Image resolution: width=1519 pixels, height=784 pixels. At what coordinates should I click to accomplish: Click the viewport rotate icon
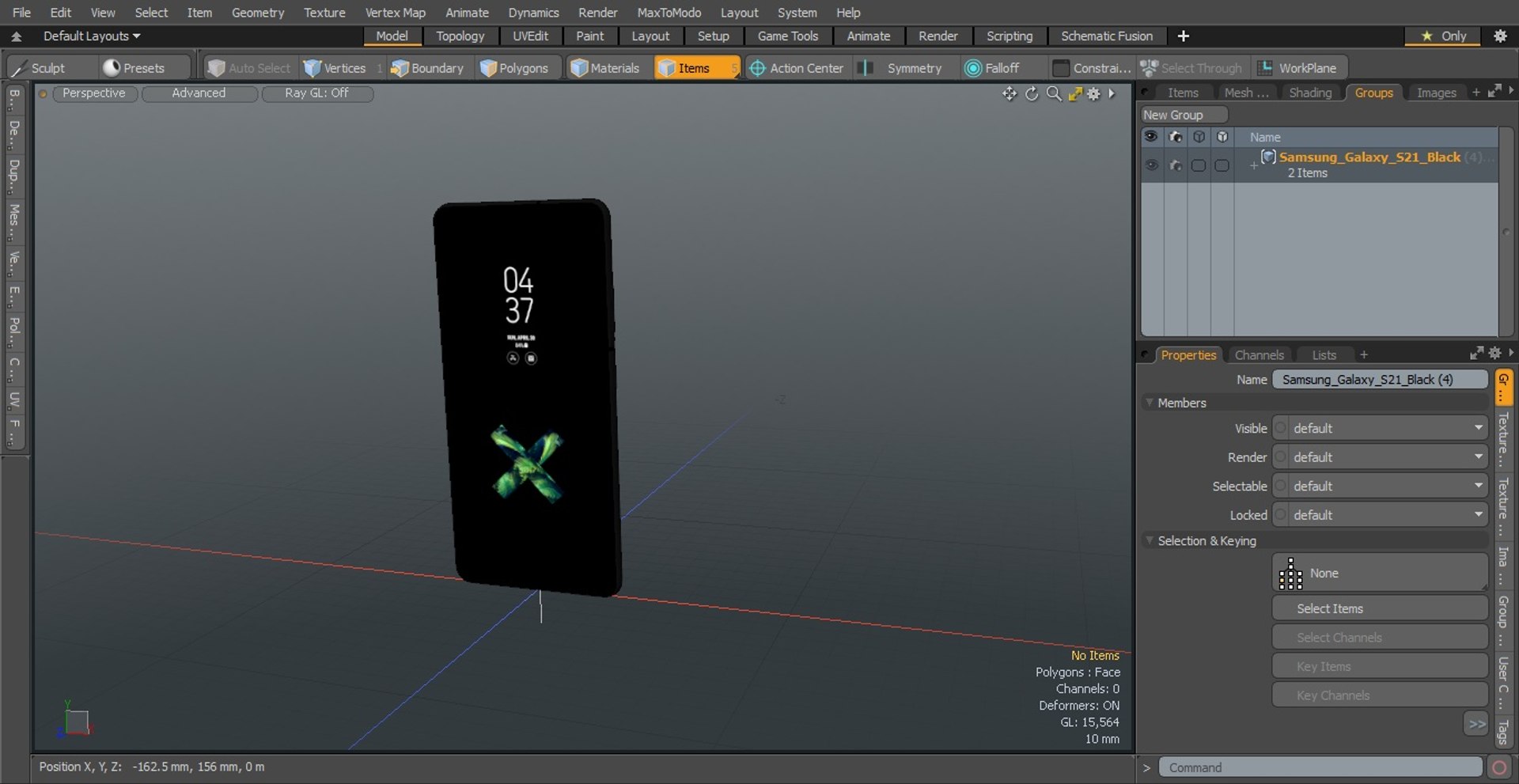pos(1032,94)
